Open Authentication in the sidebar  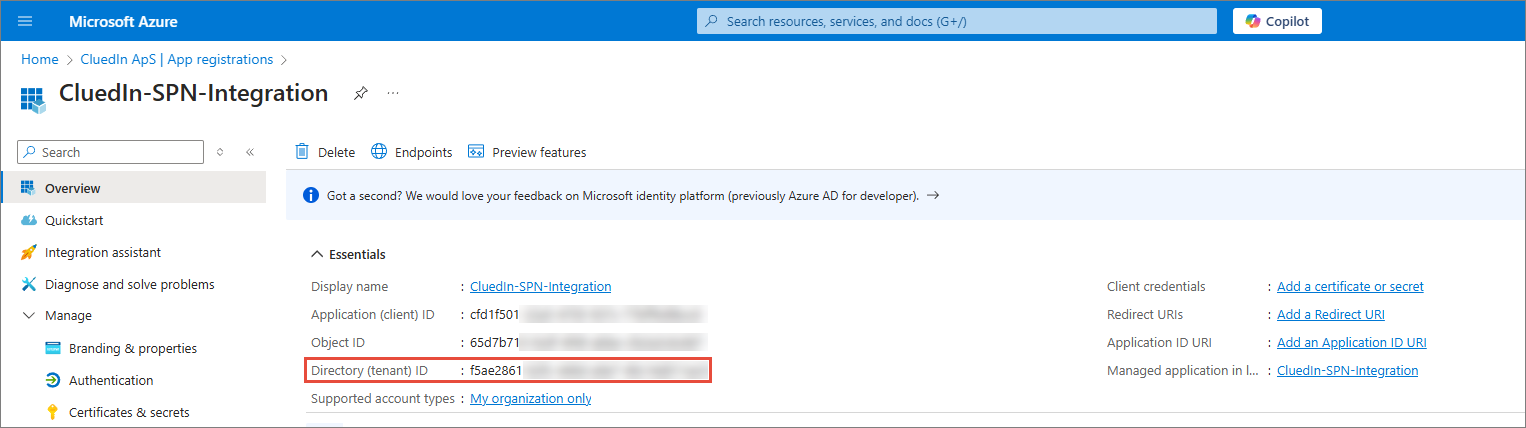click(111, 380)
